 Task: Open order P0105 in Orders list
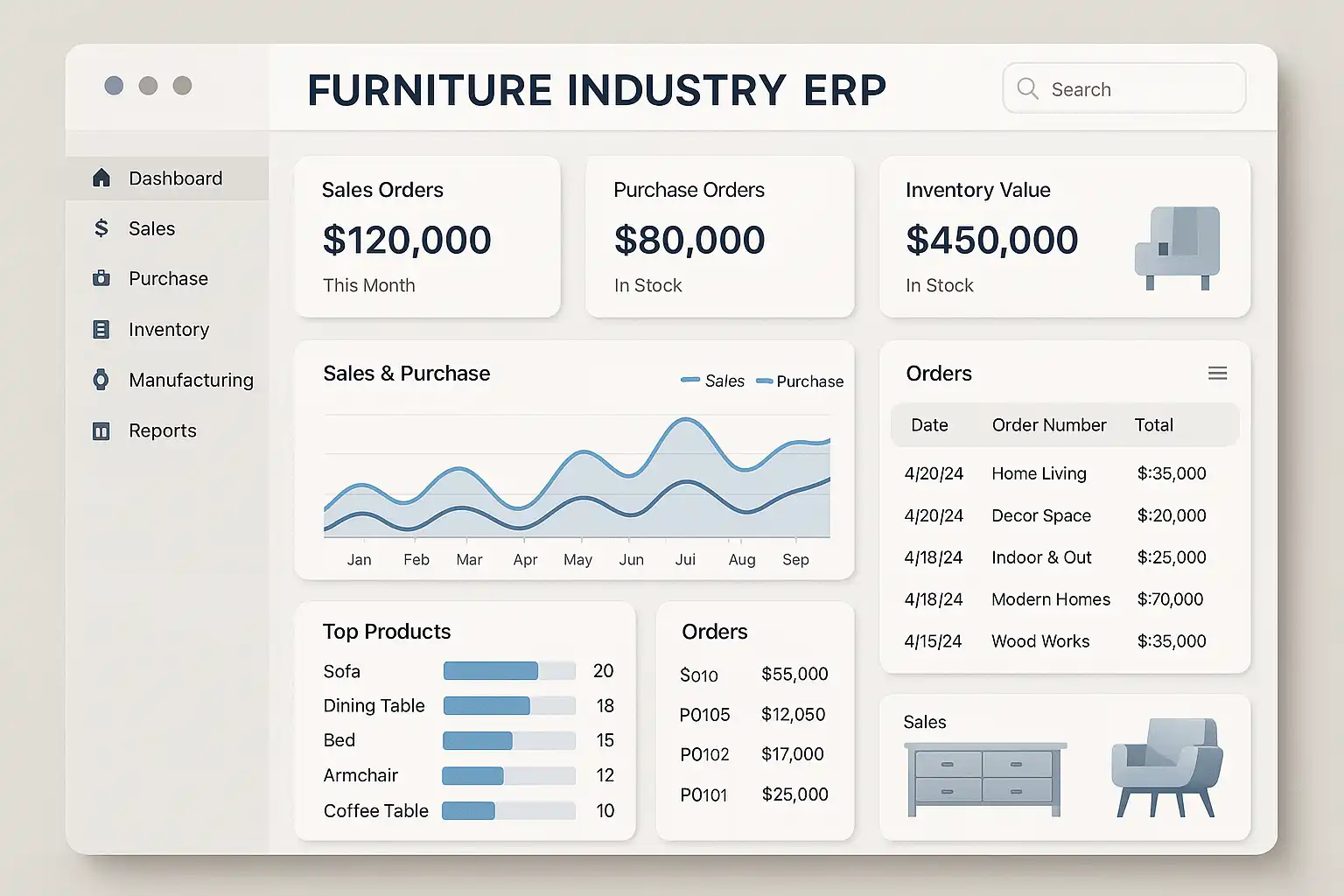[x=704, y=715]
